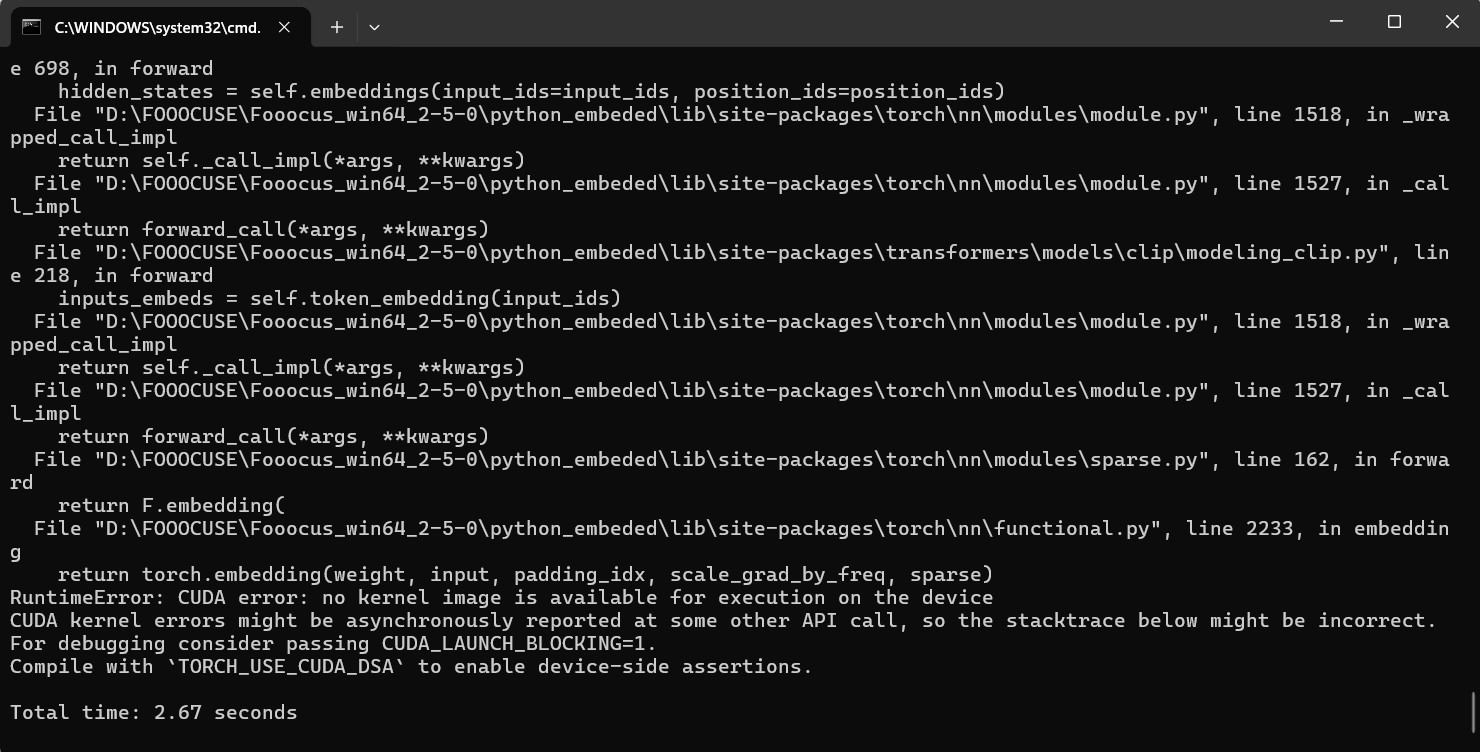The width and height of the screenshot is (1480, 752).
Task: Click the Total time: 2.67 seconds line
Action: (153, 713)
